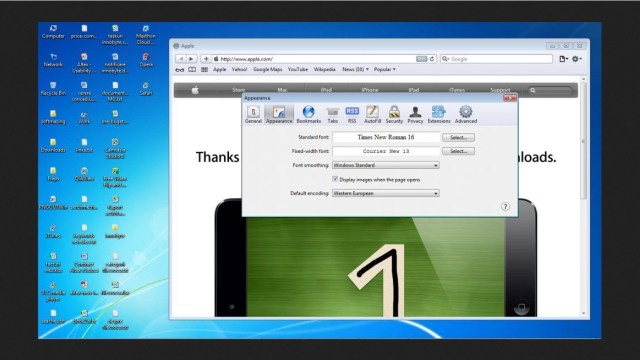This screenshot has width=640, height=360.
Task: Select the Opera desktop shortcut
Action: pos(146,60)
